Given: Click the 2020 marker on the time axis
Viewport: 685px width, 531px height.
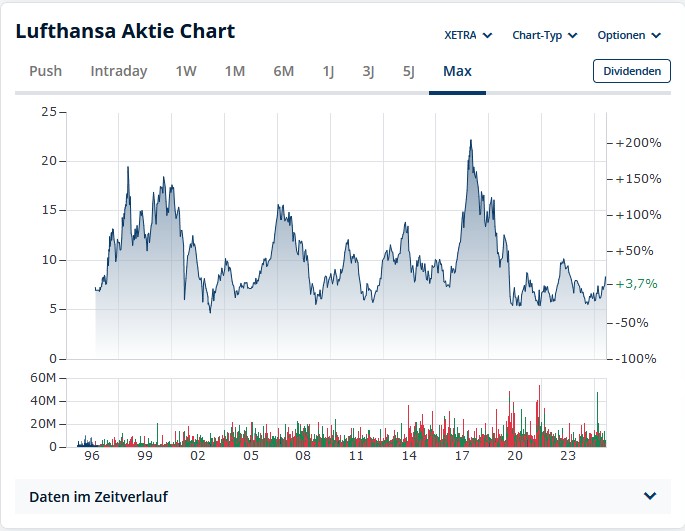Looking at the screenshot, I should 515,456.
